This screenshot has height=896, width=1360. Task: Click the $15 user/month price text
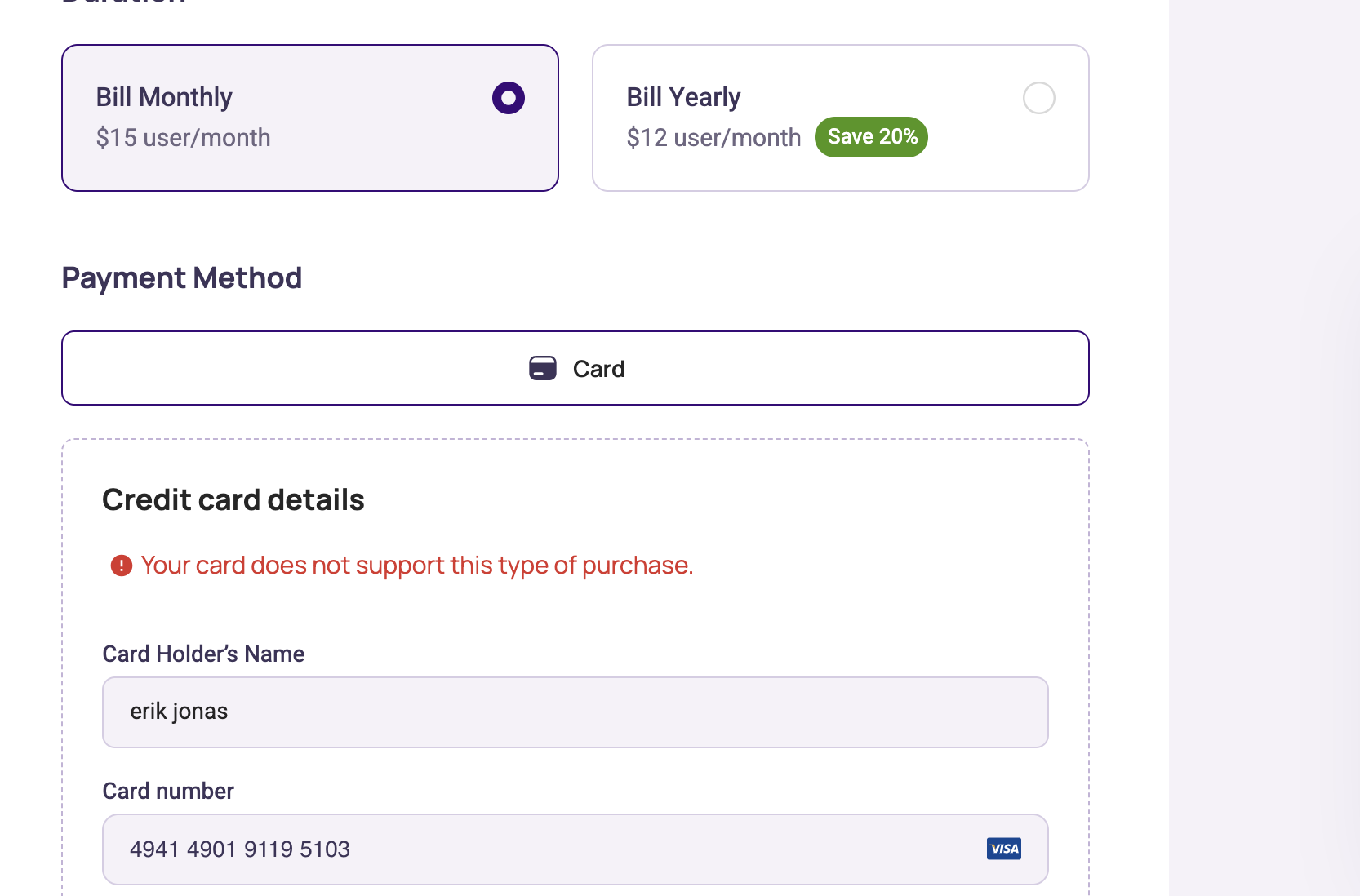(183, 138)
